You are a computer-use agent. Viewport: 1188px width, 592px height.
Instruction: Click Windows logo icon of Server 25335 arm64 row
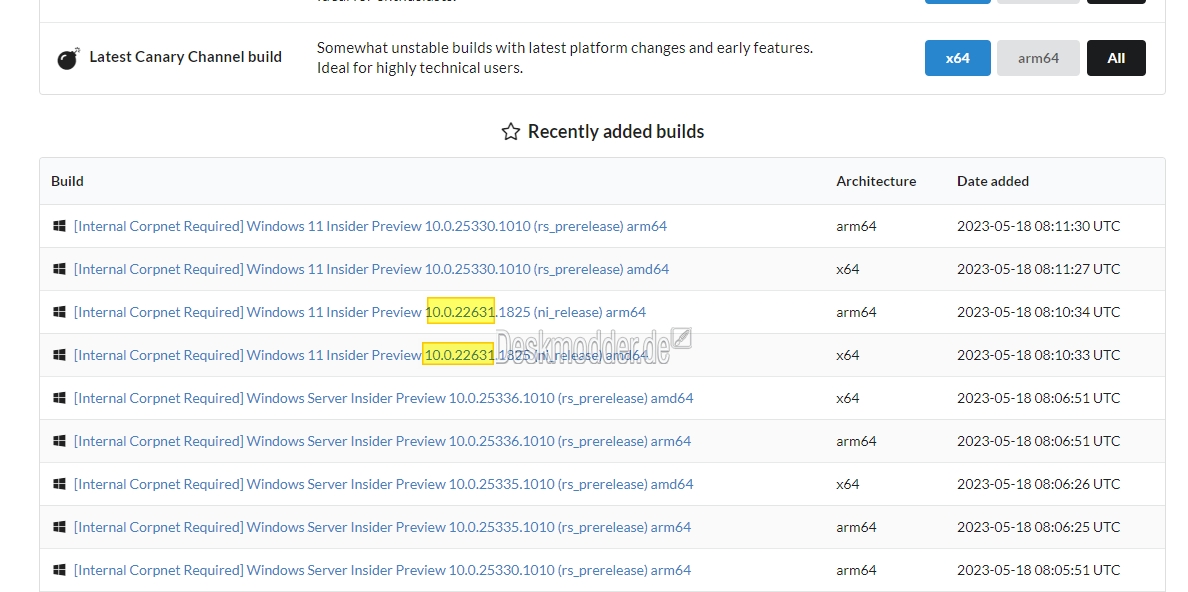(x=59, y=527)
